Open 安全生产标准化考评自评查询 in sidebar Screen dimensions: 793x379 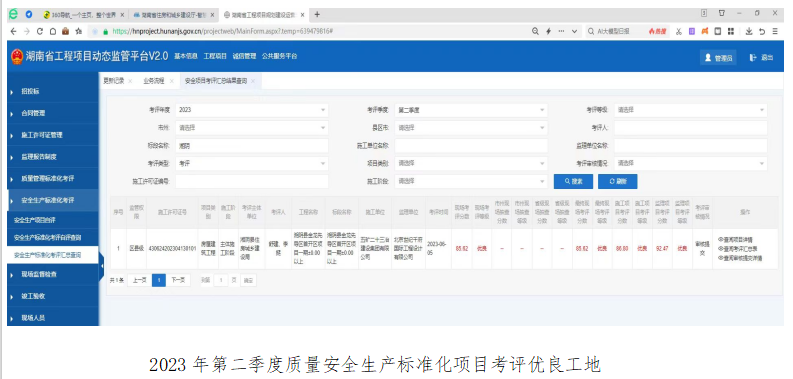tap(53, 237)
